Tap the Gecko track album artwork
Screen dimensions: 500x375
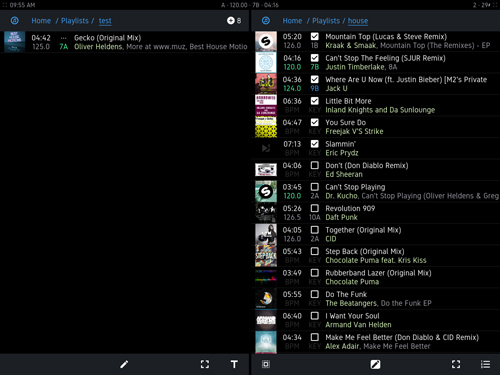[14, 42]
